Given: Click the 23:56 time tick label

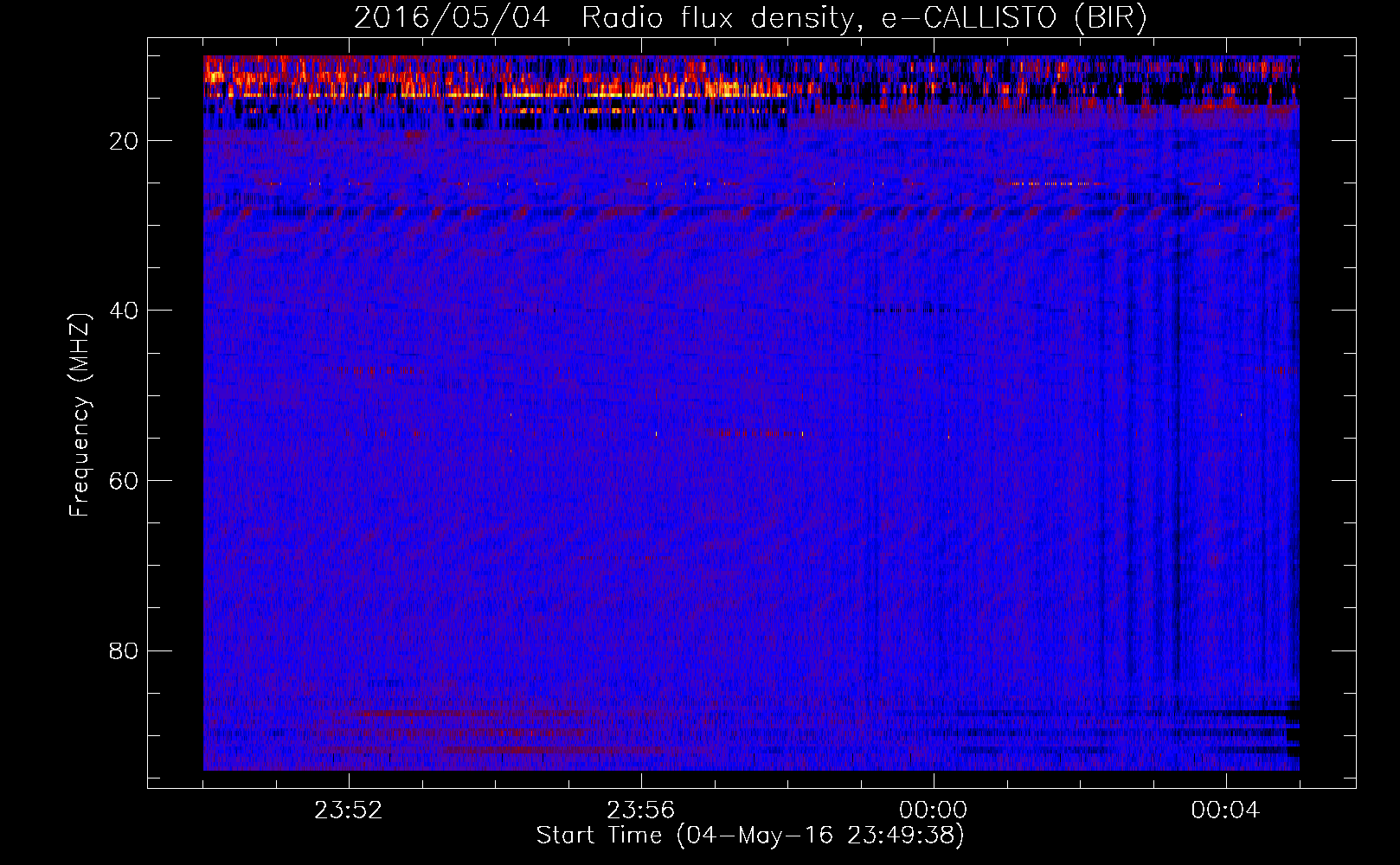Looking at the screenshot, I should (x=640, y=811).
